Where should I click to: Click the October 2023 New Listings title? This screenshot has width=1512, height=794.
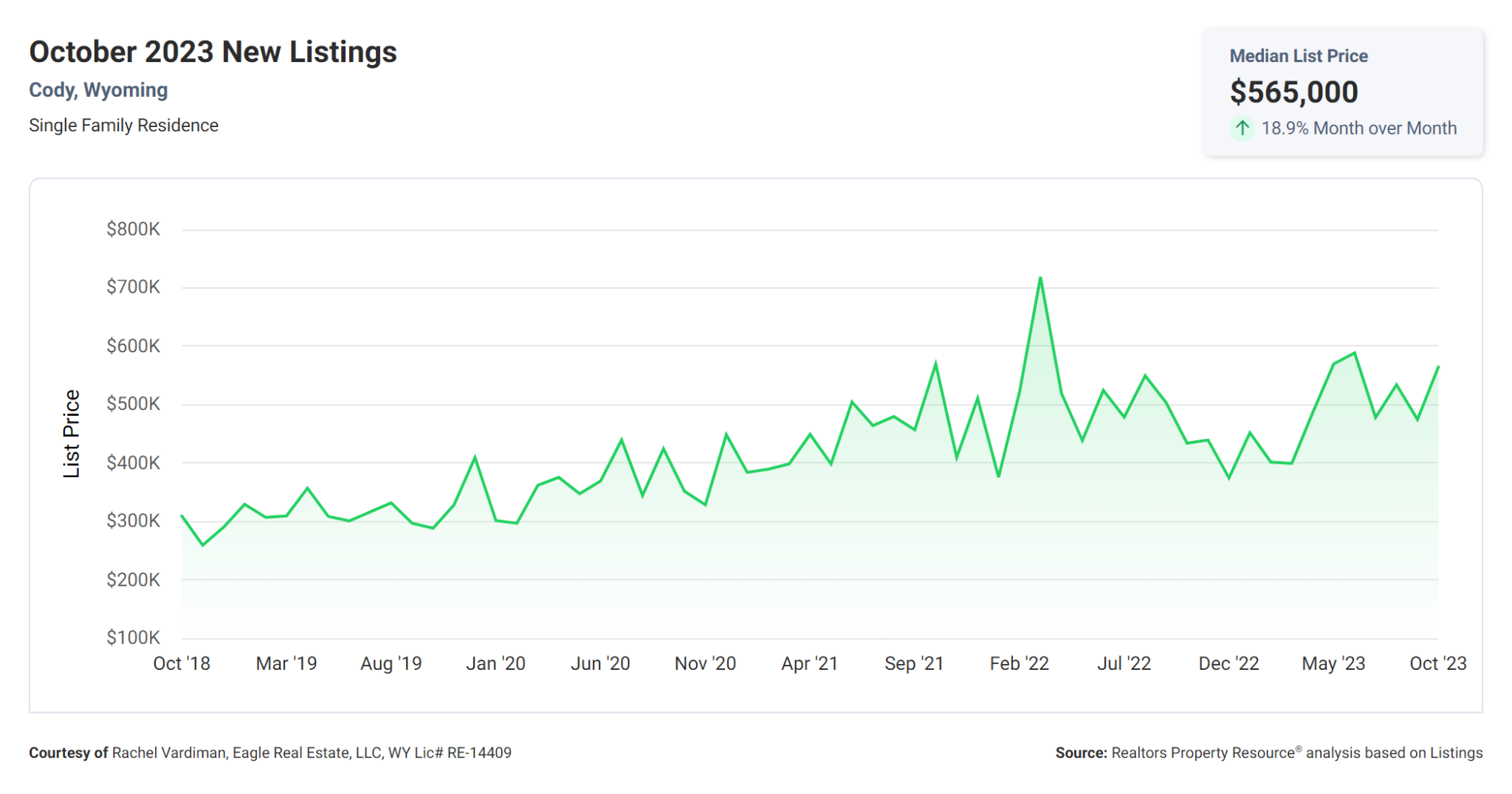click(x=213, y=50)
